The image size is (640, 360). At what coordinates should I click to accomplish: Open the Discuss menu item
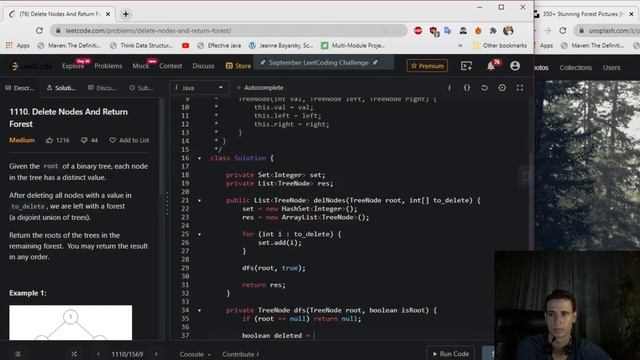coord(203,66)
